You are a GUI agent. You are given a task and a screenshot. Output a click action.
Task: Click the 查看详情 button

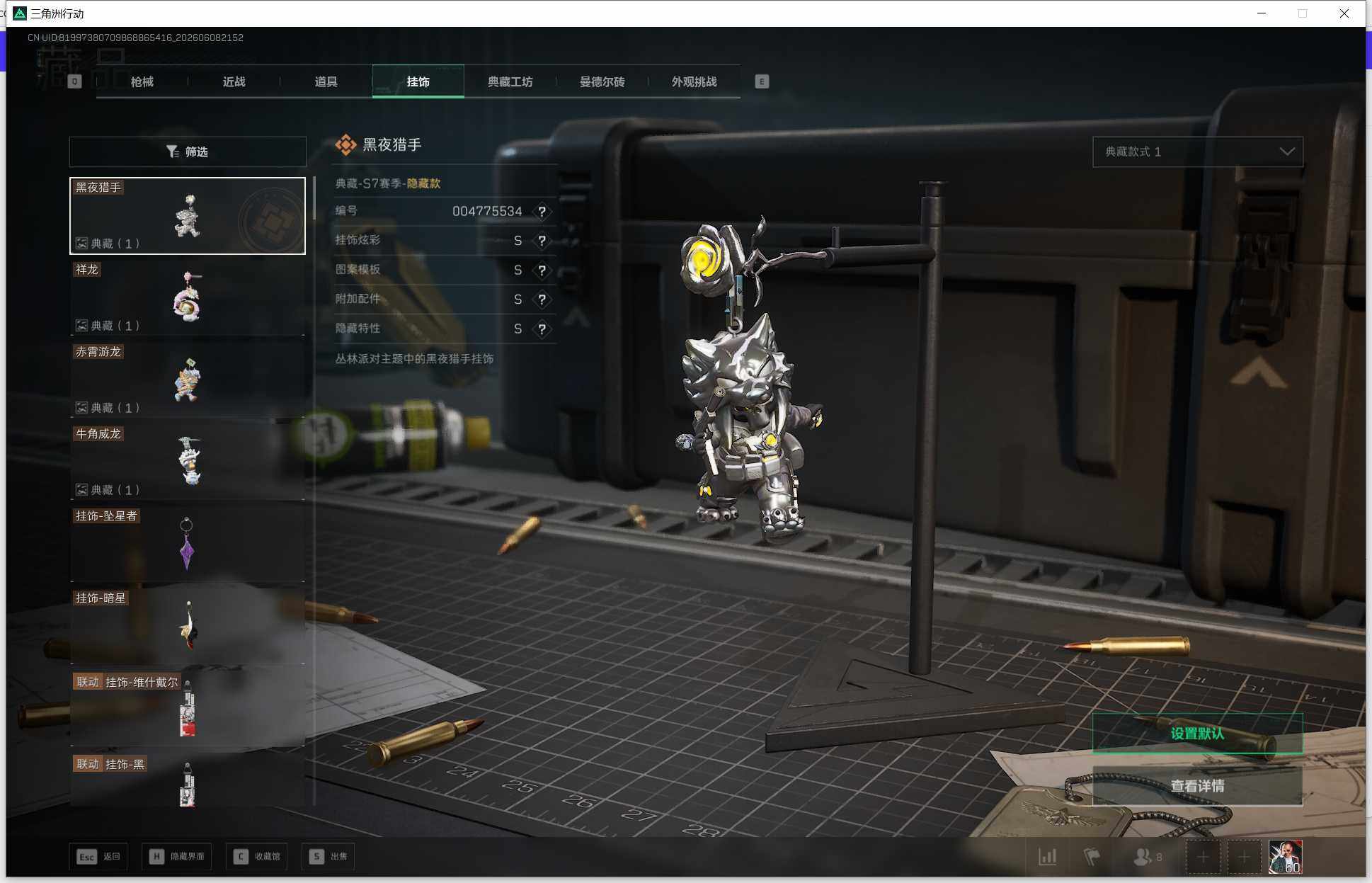click(x=1197, y=785)
